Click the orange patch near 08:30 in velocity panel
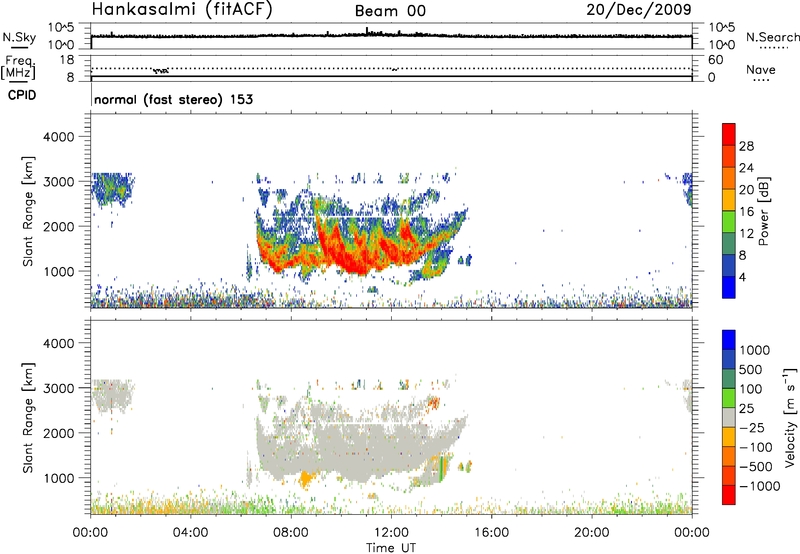800x554 pixels. 306,479
